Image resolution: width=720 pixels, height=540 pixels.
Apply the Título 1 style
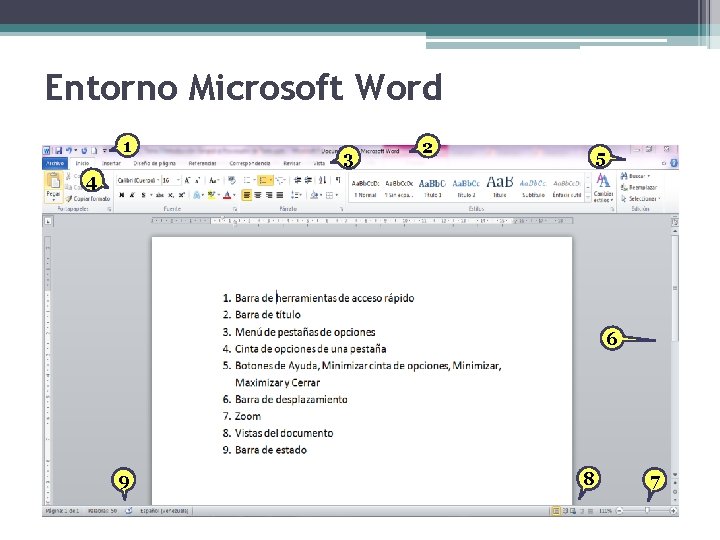(433, 189)
